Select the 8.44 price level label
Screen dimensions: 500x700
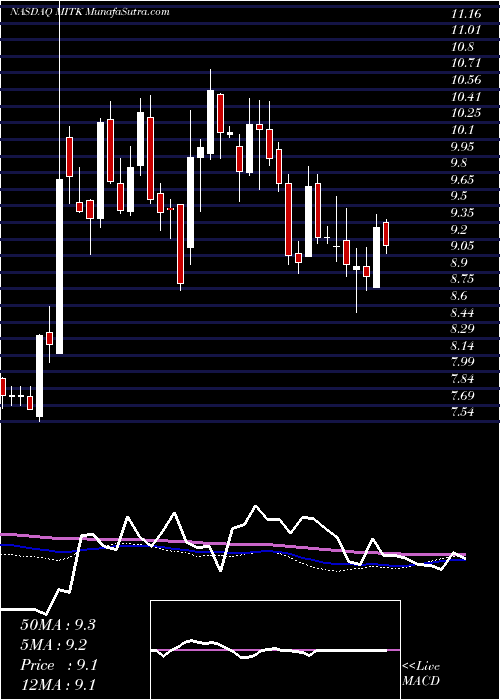click(x=464, y=312)
